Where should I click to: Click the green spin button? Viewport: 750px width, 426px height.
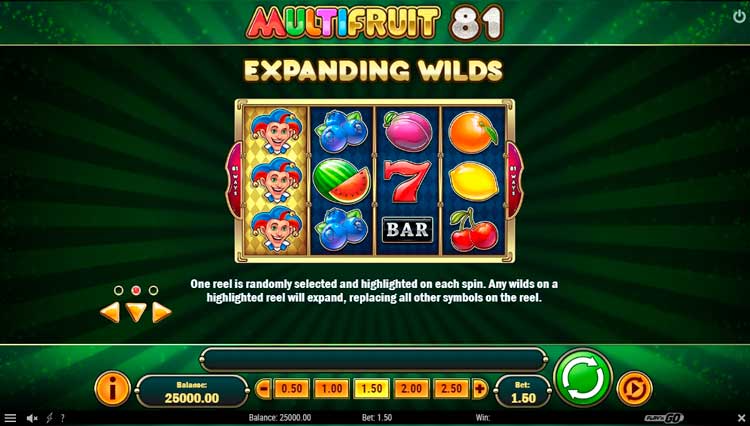point(583,378)
